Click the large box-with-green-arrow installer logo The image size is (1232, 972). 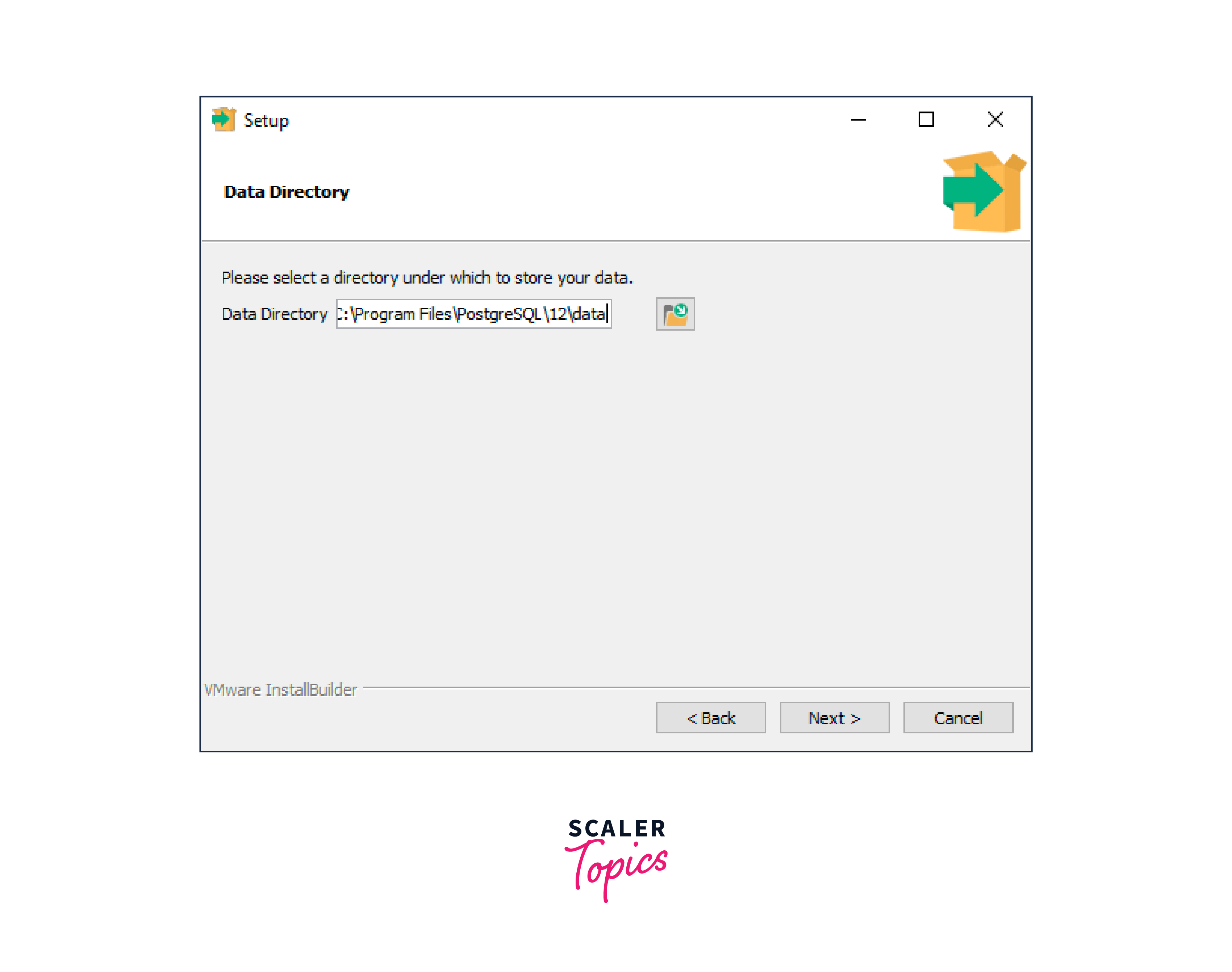click(984, 192)
